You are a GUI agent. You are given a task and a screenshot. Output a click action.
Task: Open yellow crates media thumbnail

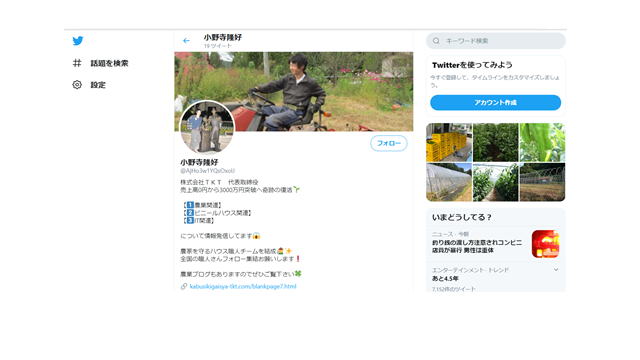tap(449, 142)
